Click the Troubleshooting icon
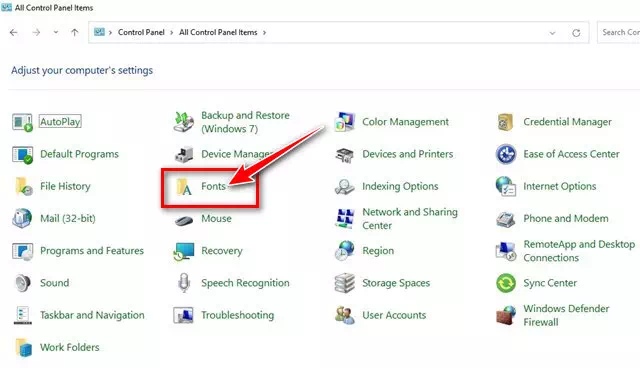This screenshot has height=368, width=640. pyautogui.click(x=184, y=315)
